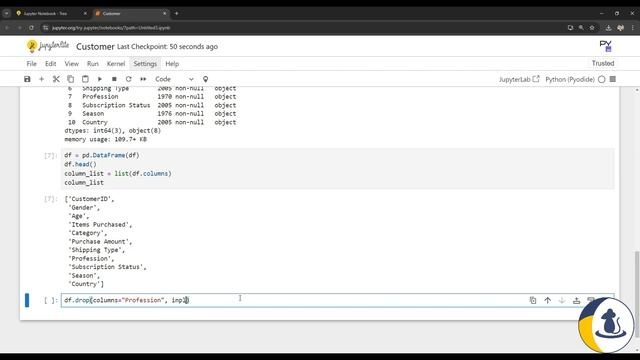Click the Pyodide PY logo in header

(605, 46)
